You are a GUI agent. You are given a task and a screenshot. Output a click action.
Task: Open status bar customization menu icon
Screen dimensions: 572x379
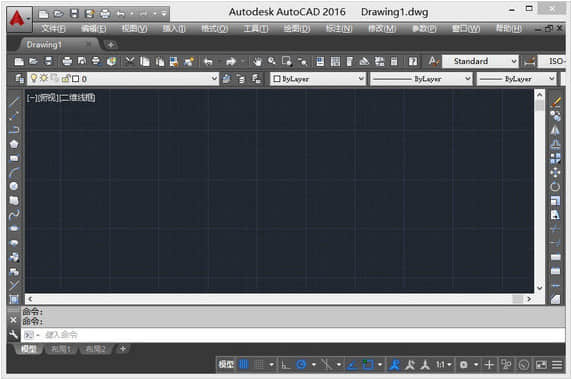(x=557, y=364)
